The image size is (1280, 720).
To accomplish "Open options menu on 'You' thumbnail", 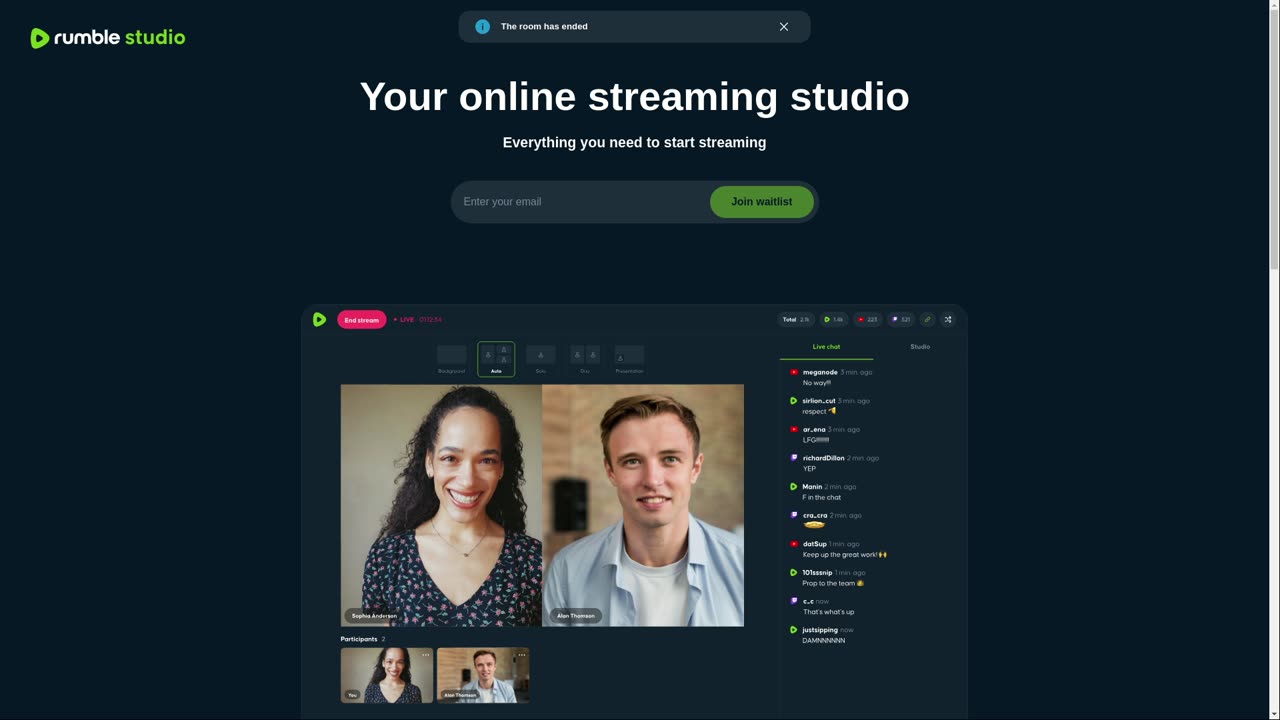I will 425,655.
